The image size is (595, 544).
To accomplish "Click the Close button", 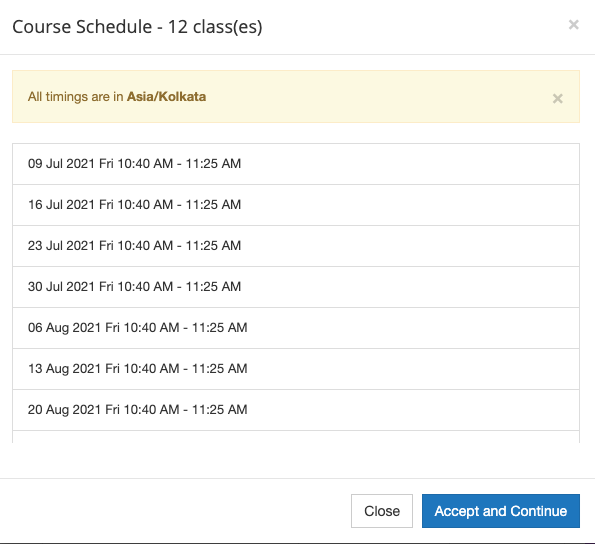I will click(382, 511).
